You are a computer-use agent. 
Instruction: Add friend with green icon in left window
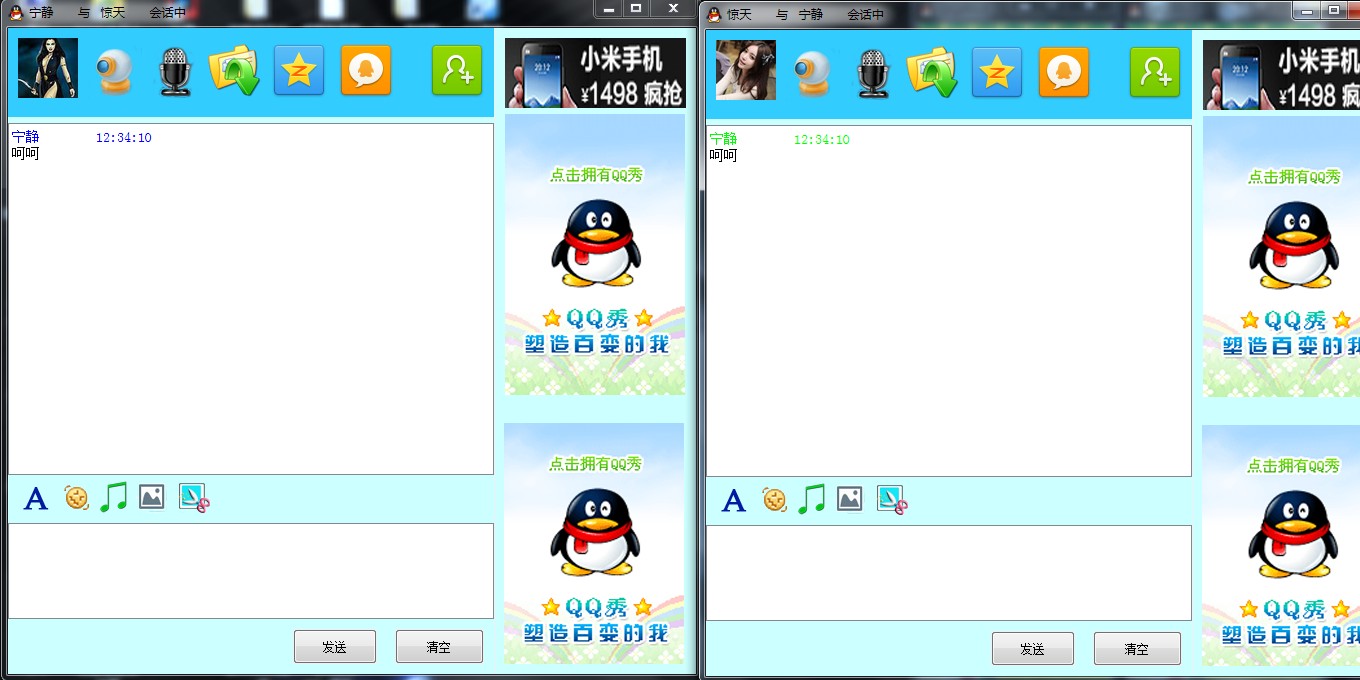click(457, 70)
